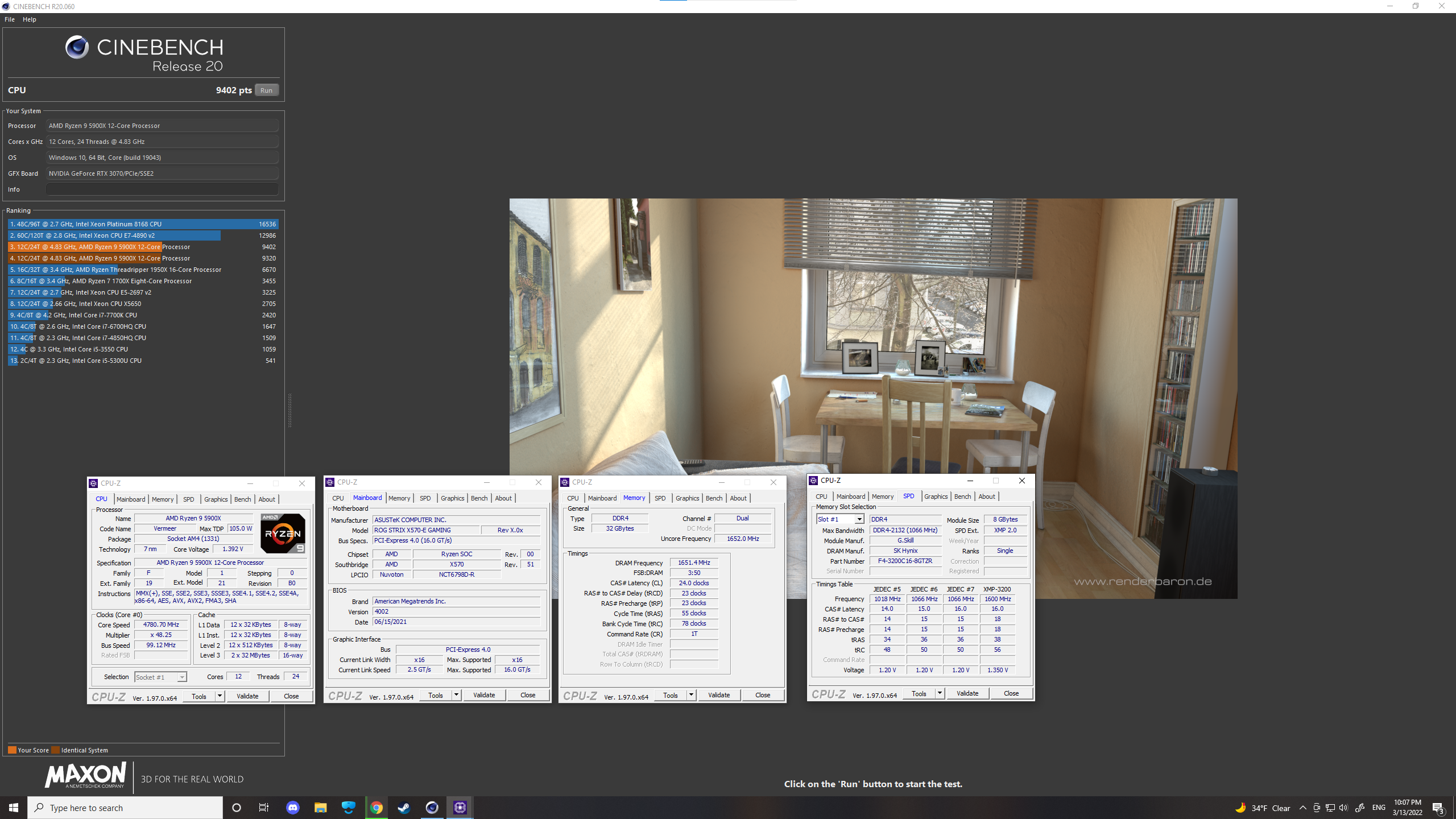
Task: Click the Run button next to 9402 pts
Action: (x=266, y=90)
